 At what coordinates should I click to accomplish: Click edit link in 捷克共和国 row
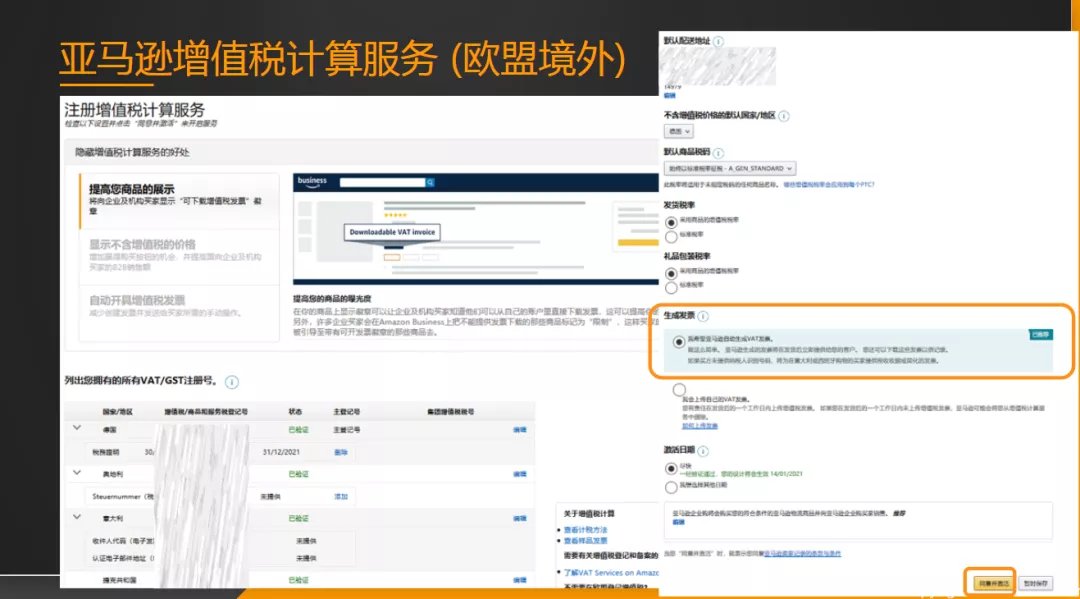520,580
